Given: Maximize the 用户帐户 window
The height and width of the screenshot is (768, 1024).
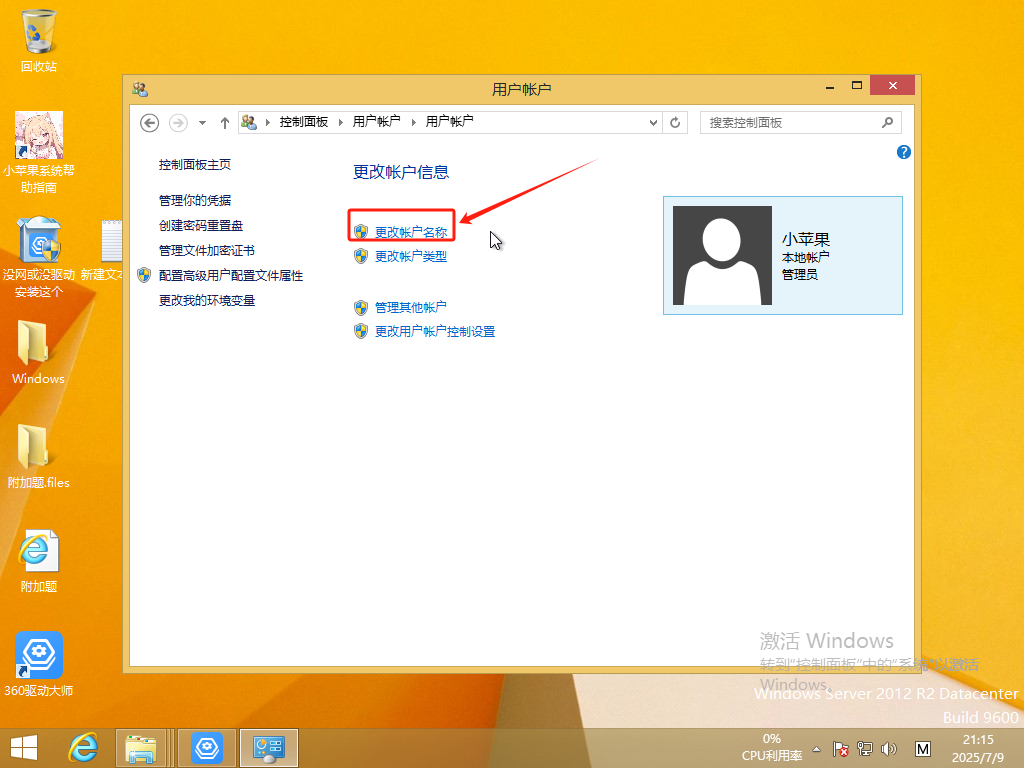Looking at the screenshot, I should (857, 86).
